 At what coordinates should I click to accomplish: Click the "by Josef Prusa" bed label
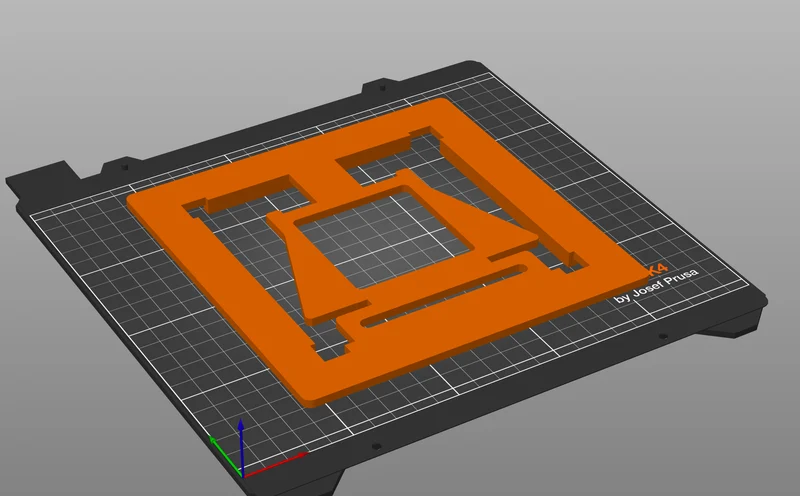[657, 286]
